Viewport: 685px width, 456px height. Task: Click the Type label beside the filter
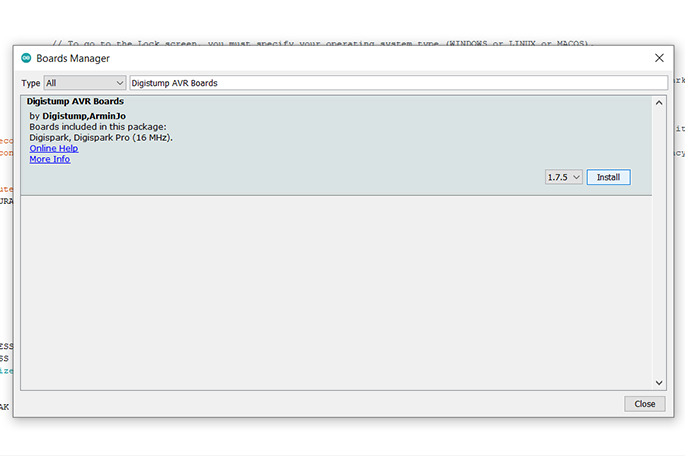(31, 83)
